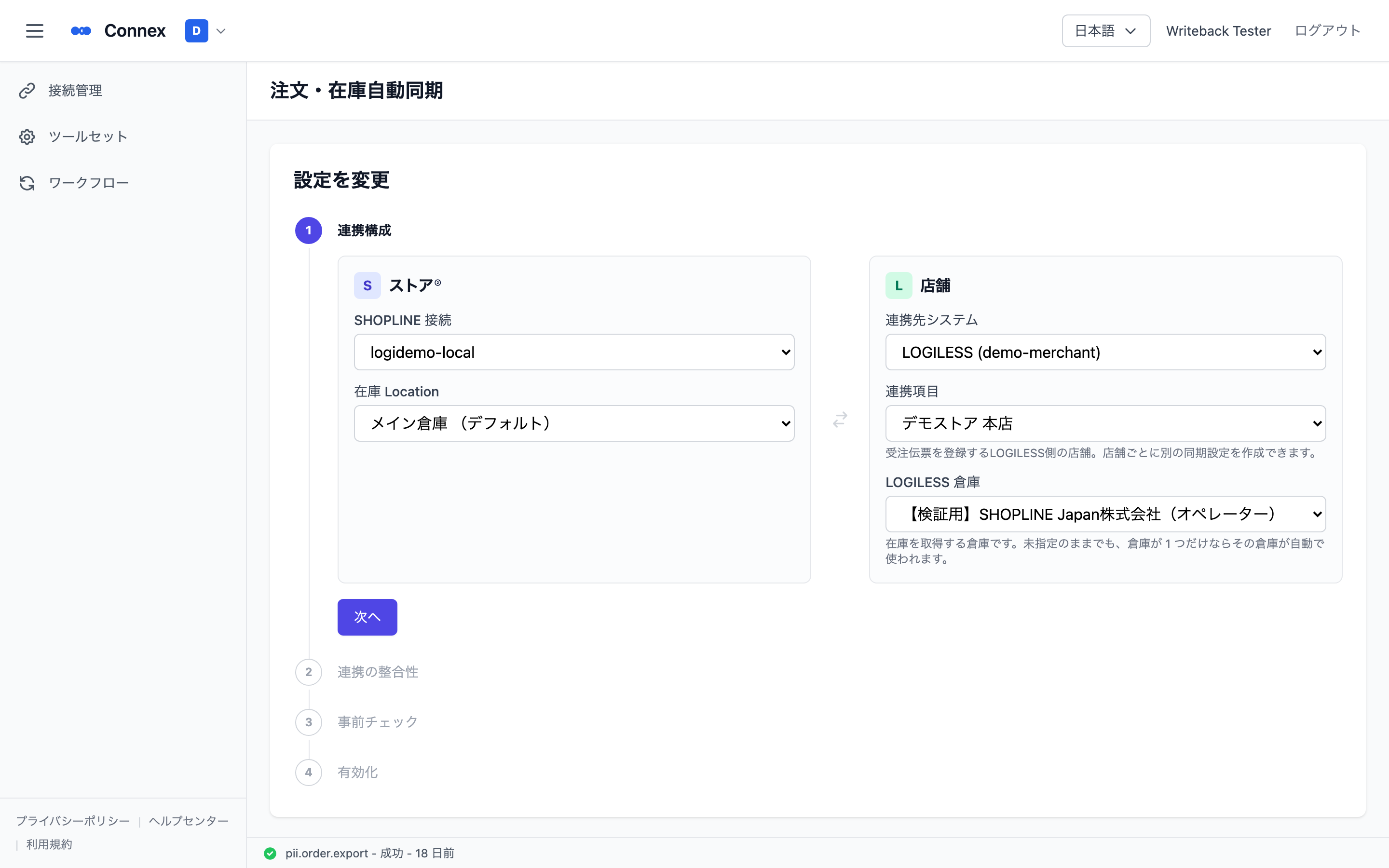1389x868 pixels.
Task: Click the link icon beside 接続管理
Action: tap(27, 91)
